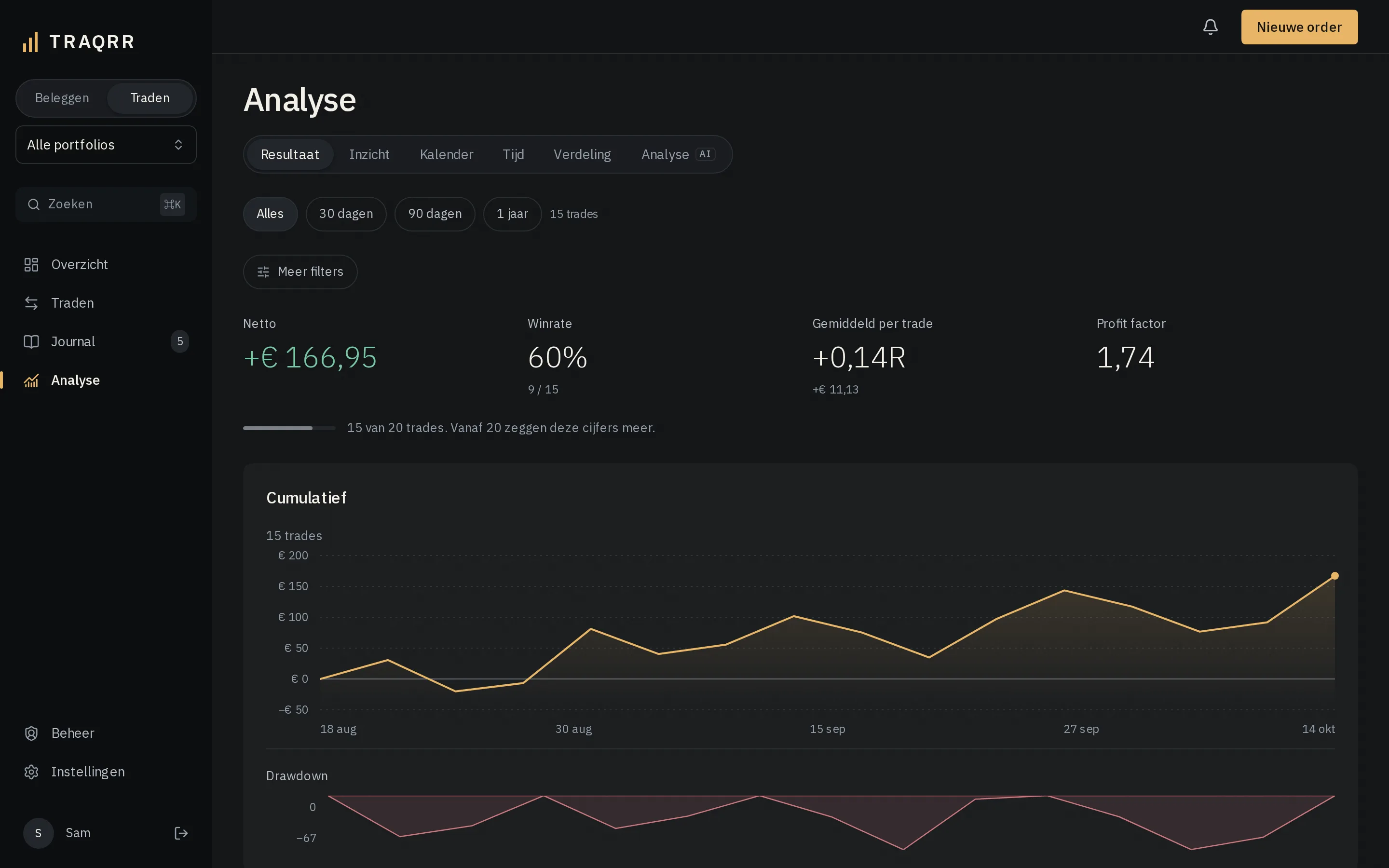Open the Alle portfolios dropdown
The width and height of the screenshot is (1389, 868).
point(106,145)
